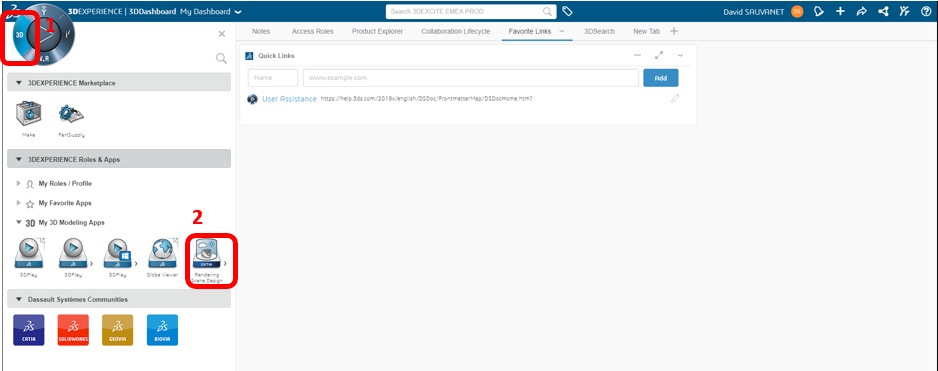Switch to the Collaboration Lifecycle tab

point(456,31)
